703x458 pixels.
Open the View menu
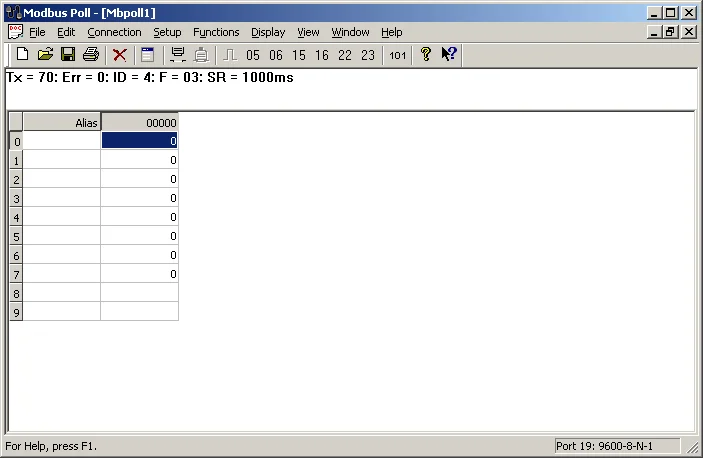point(308,32)
